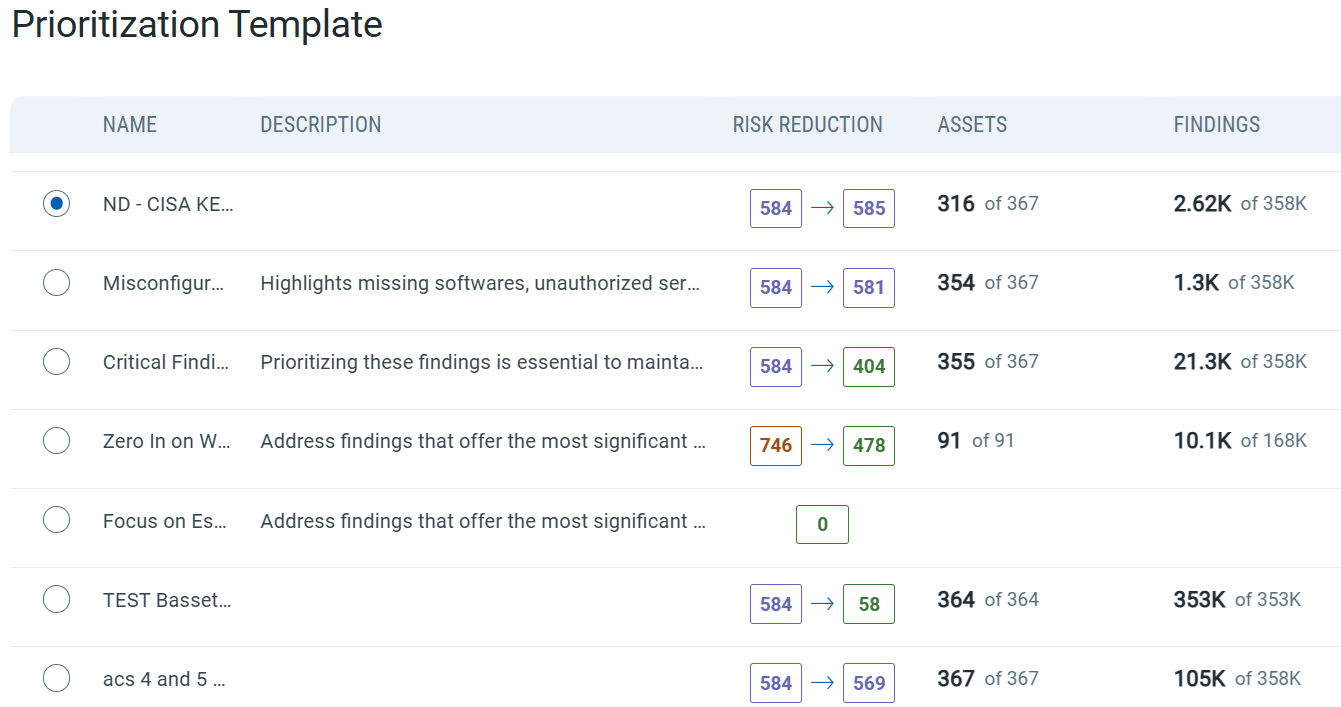Click the orange 746 risk score badge
This screenshot has height=707, width=1341.
(776, 446)
